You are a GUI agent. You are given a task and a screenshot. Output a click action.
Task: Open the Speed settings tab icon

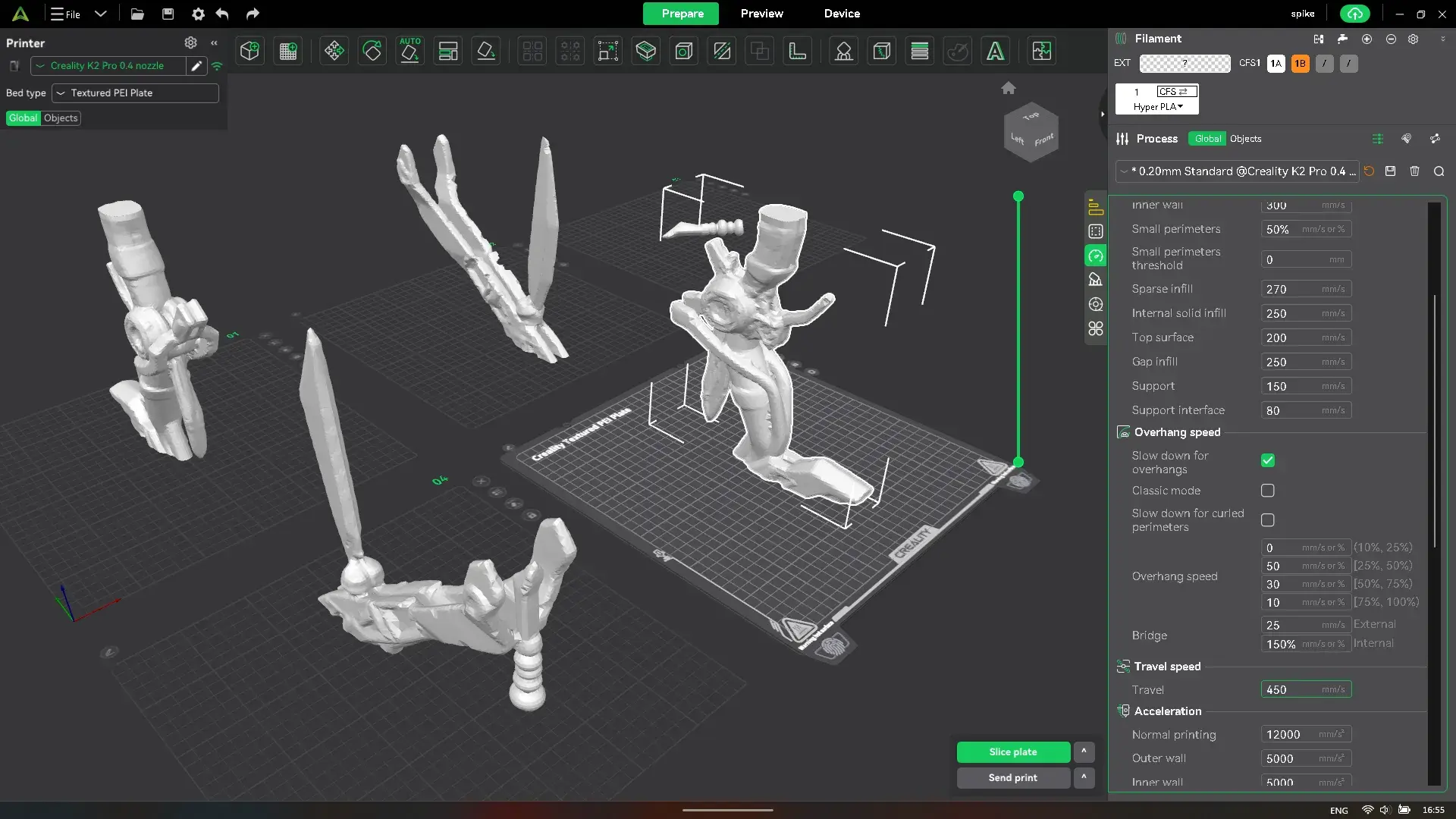click(x=1095, y=256)
